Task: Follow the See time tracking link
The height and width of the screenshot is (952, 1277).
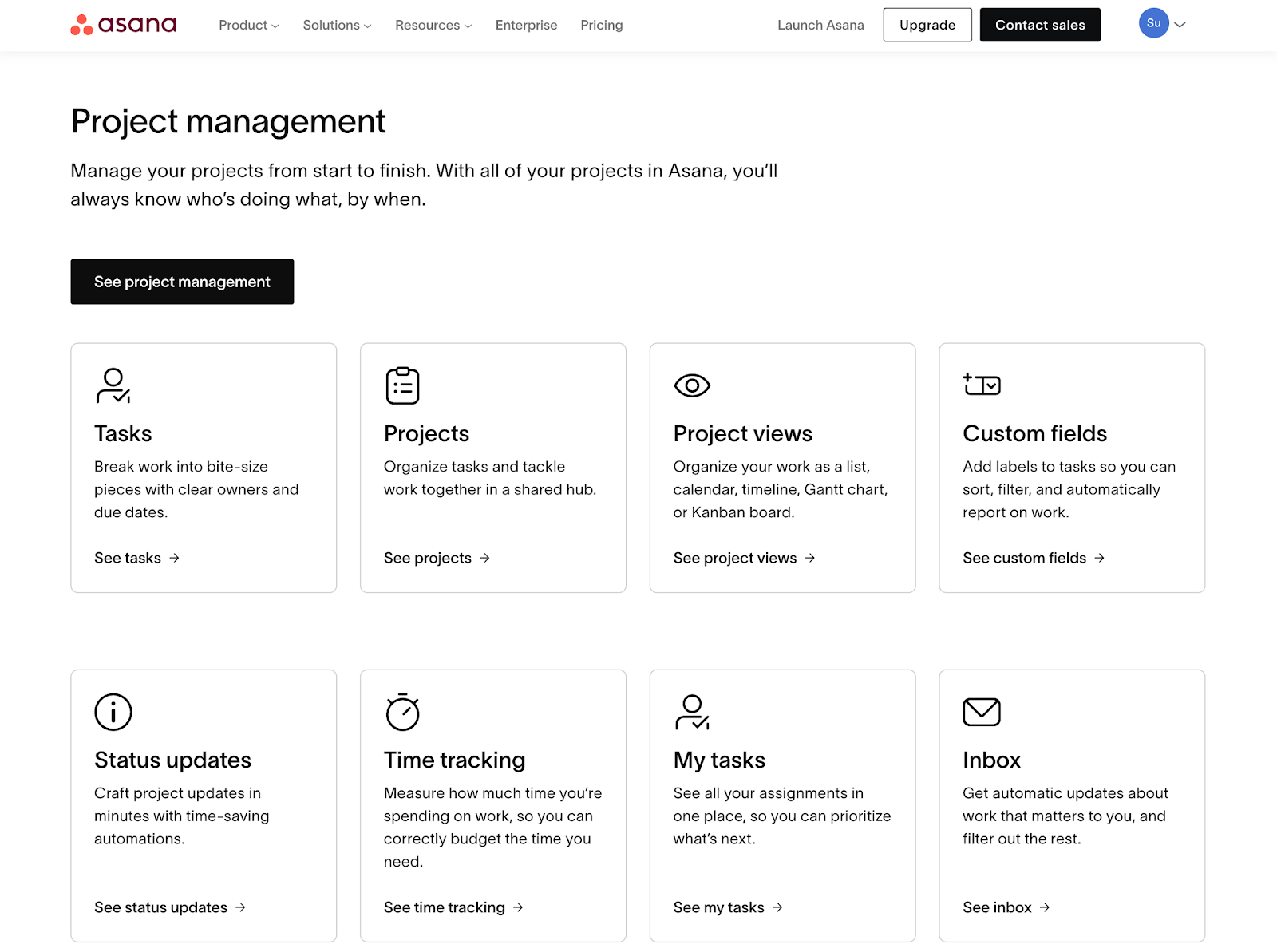Action: pos(444,907)
